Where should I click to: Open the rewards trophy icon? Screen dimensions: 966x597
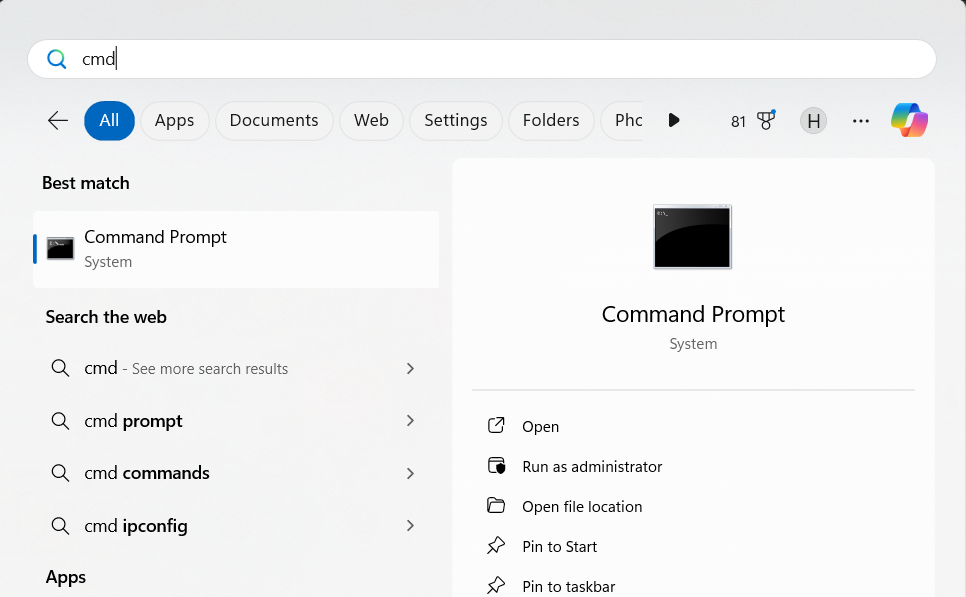(766, 120)
